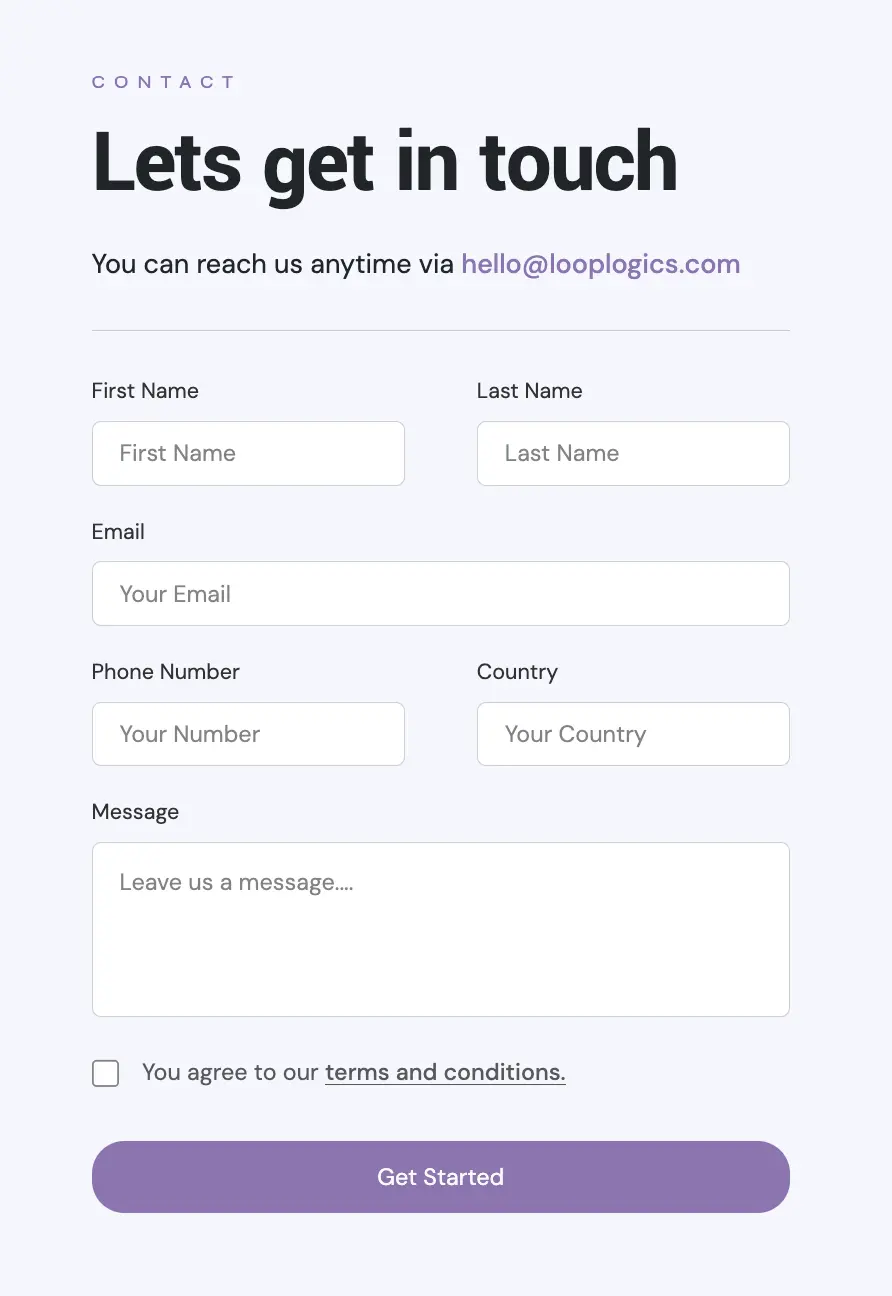Focus the Last Name text box
Viewport: 892px width, 1296px height.
pos(633,454)
